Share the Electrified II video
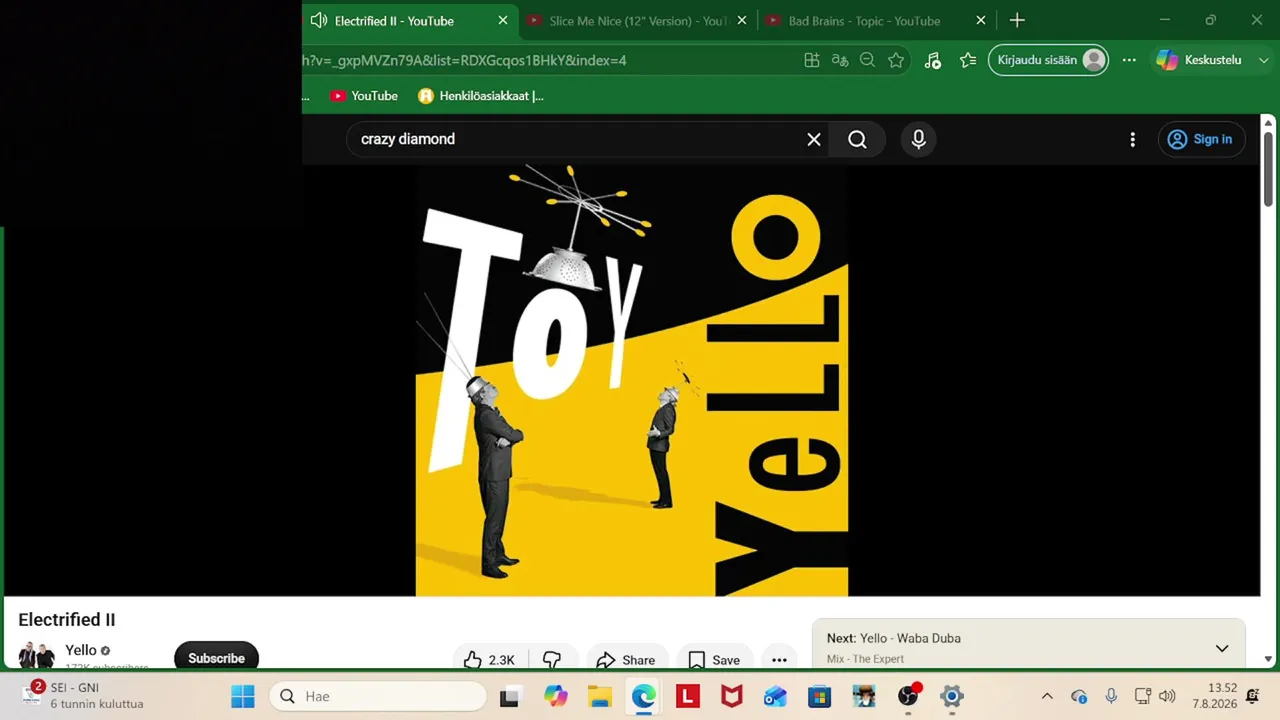This screenshot has width=1280, height=720. coord(626,659)
